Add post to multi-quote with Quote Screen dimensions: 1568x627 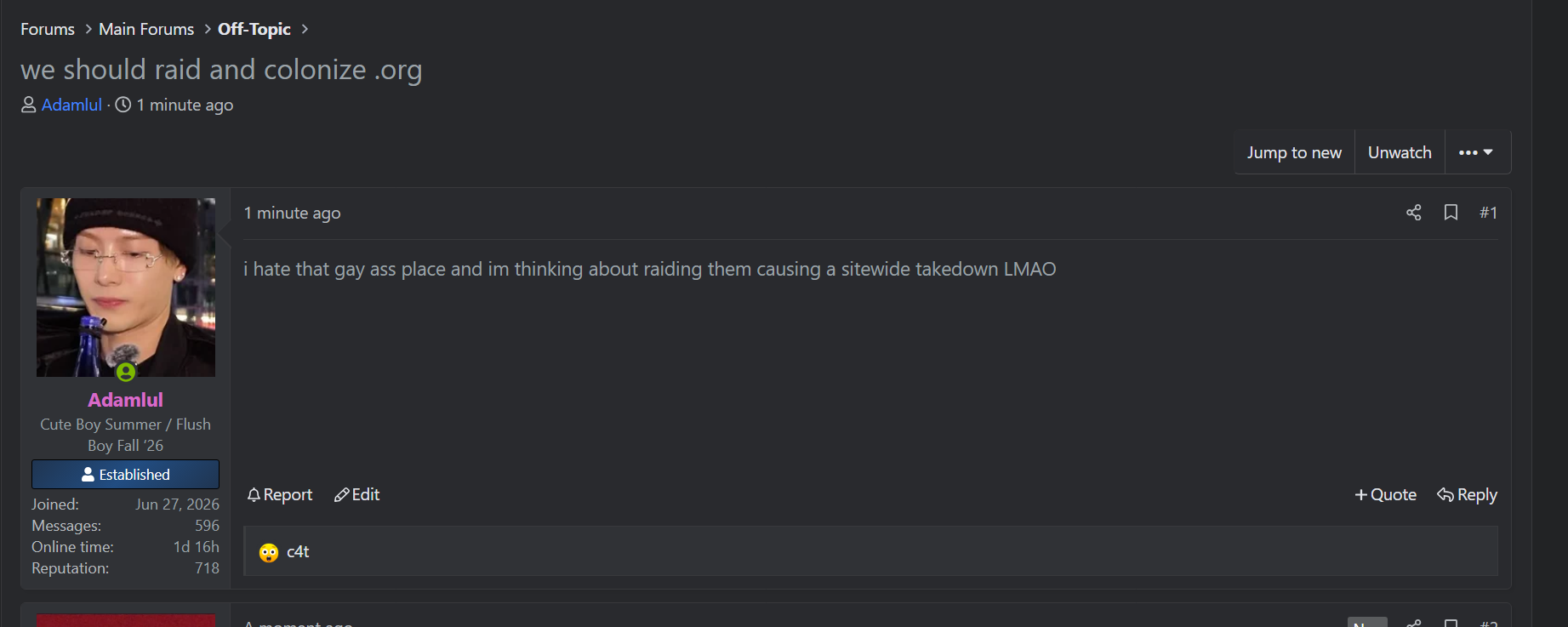(x=1385, y=495)
